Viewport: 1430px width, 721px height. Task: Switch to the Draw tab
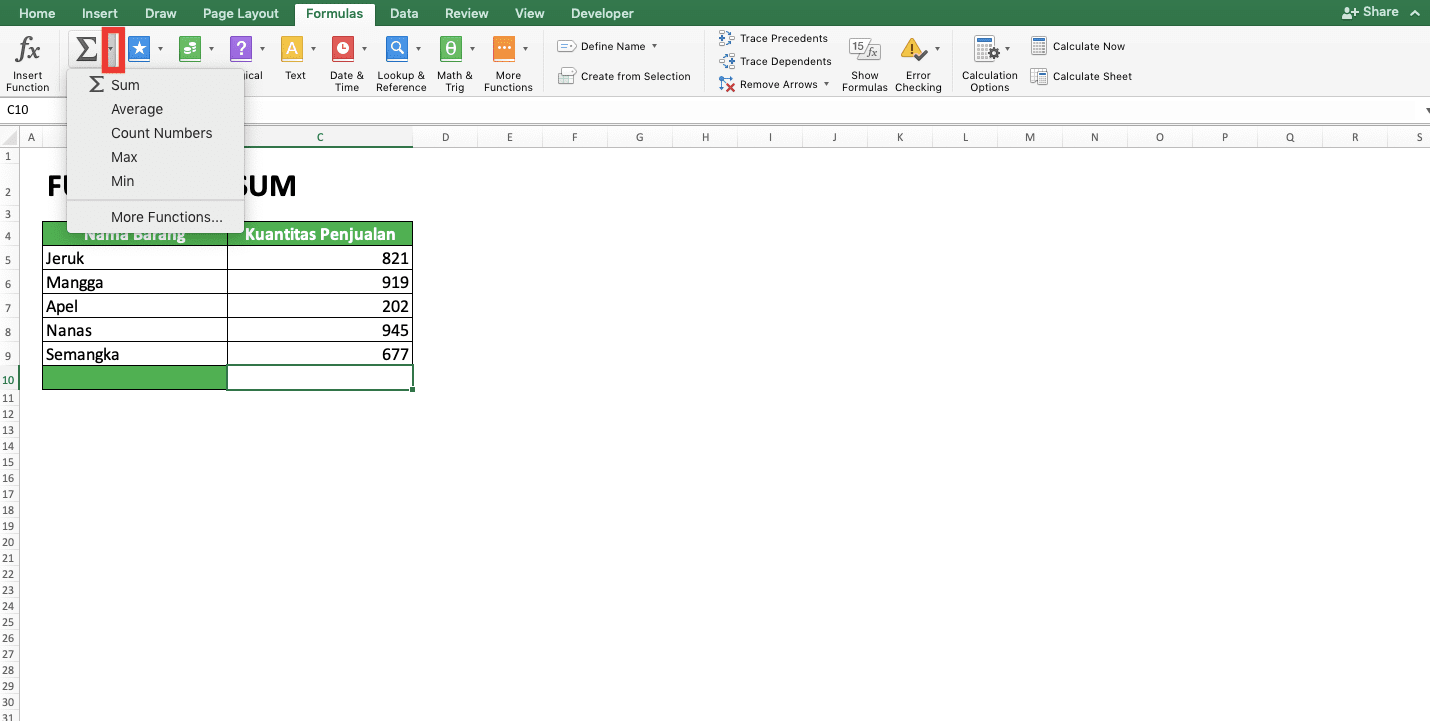(x=161, y=13)
